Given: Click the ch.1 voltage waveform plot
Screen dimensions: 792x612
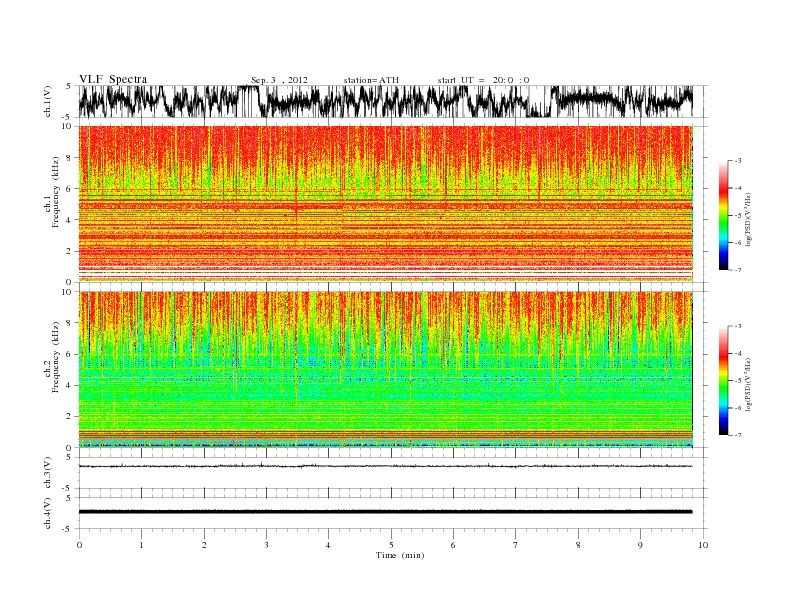Looking at the screenshot, I should pyautogui.click(x=385, y=101).
